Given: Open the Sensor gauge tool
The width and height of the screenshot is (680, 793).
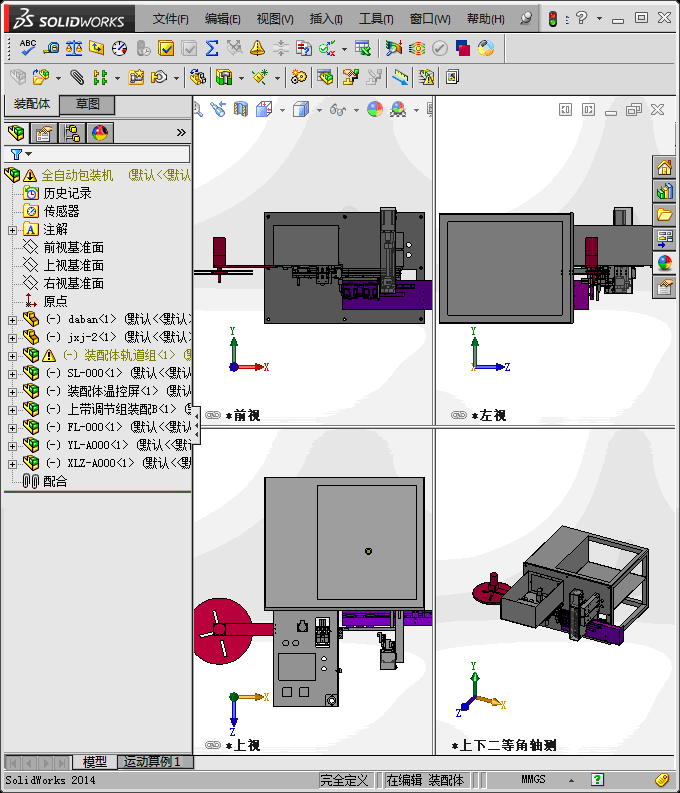Looking at the screenshot, I should click(x=120, y=48).
